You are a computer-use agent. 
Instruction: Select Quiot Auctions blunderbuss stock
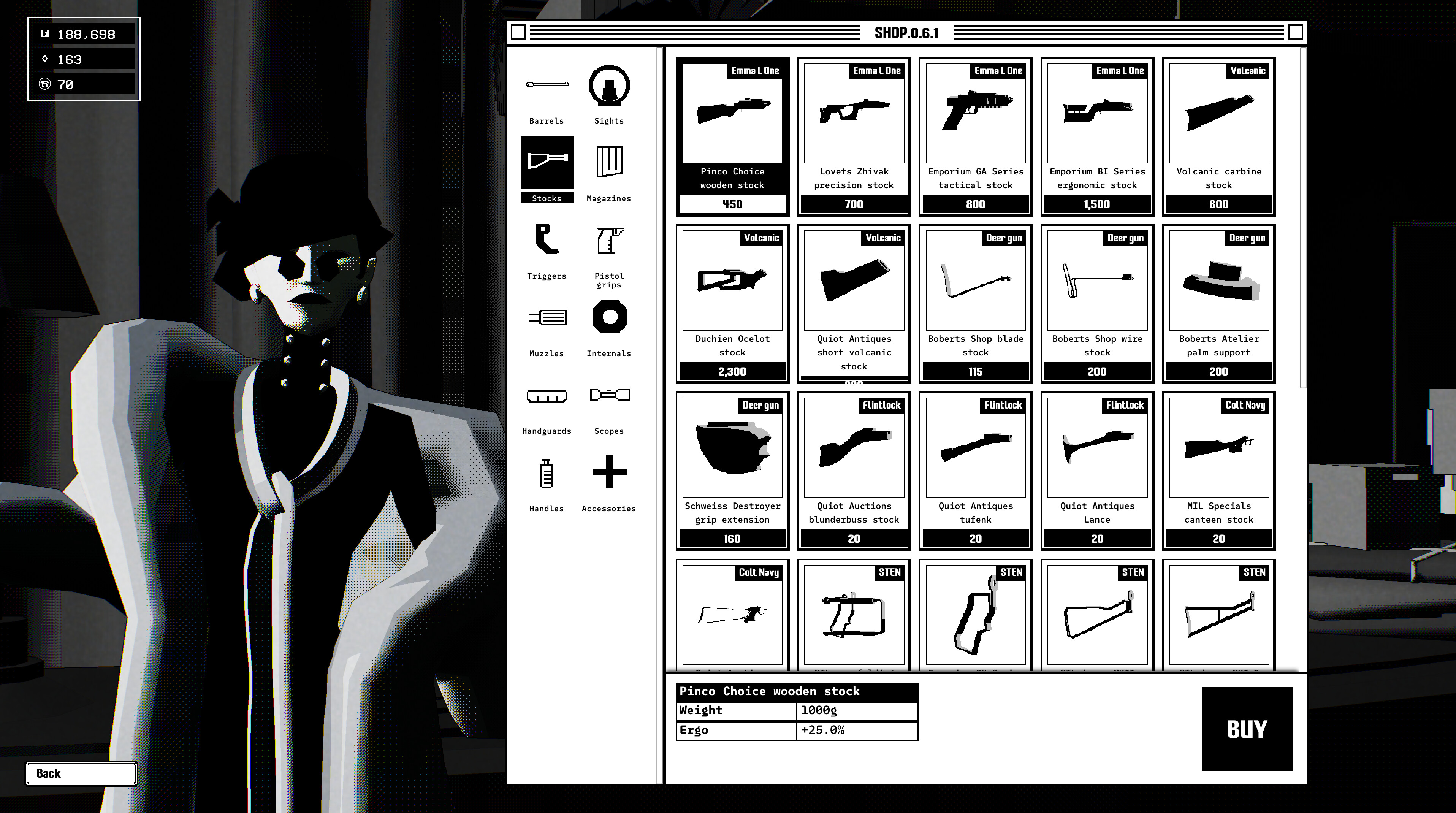[854, 471]
